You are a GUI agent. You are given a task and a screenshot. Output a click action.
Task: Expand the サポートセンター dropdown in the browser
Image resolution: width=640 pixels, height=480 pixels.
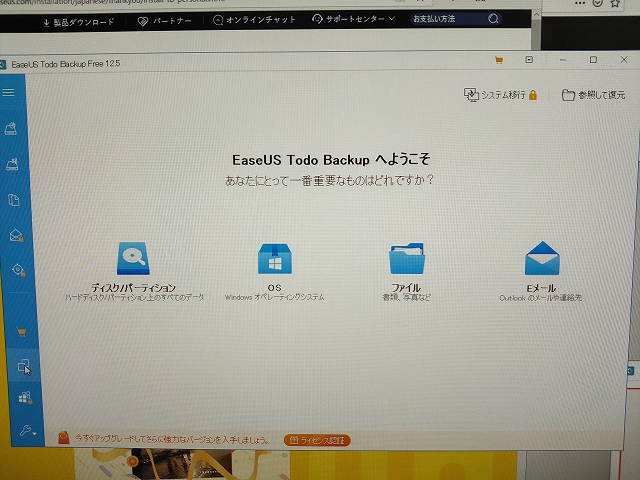point(353,19)
